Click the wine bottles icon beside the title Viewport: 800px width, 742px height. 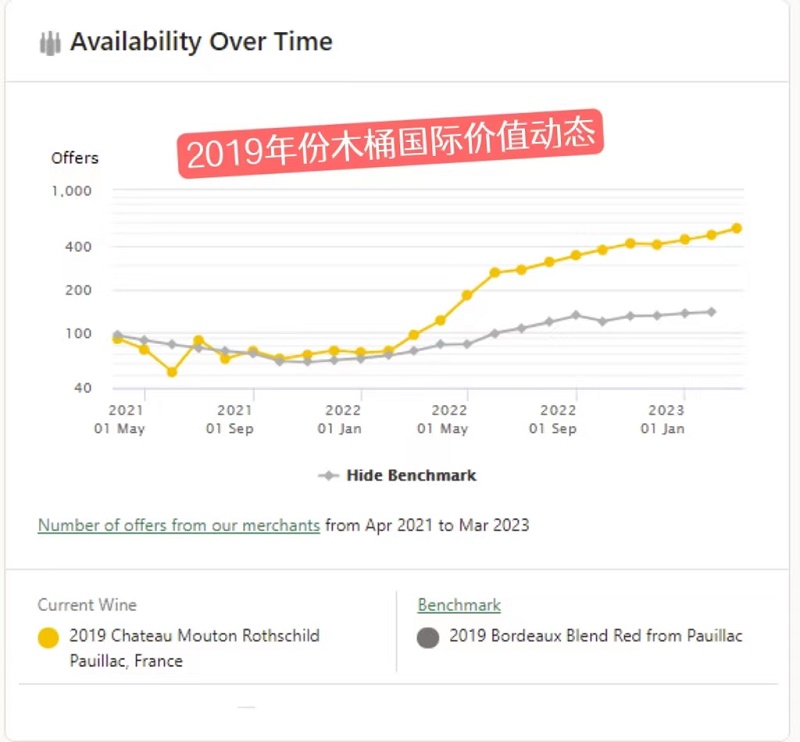(x=50, y=43)
